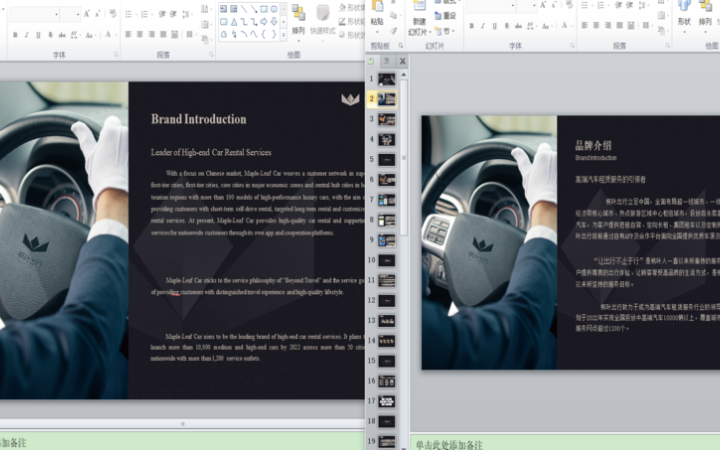Toggle strikethrough abc in left window

62,35
